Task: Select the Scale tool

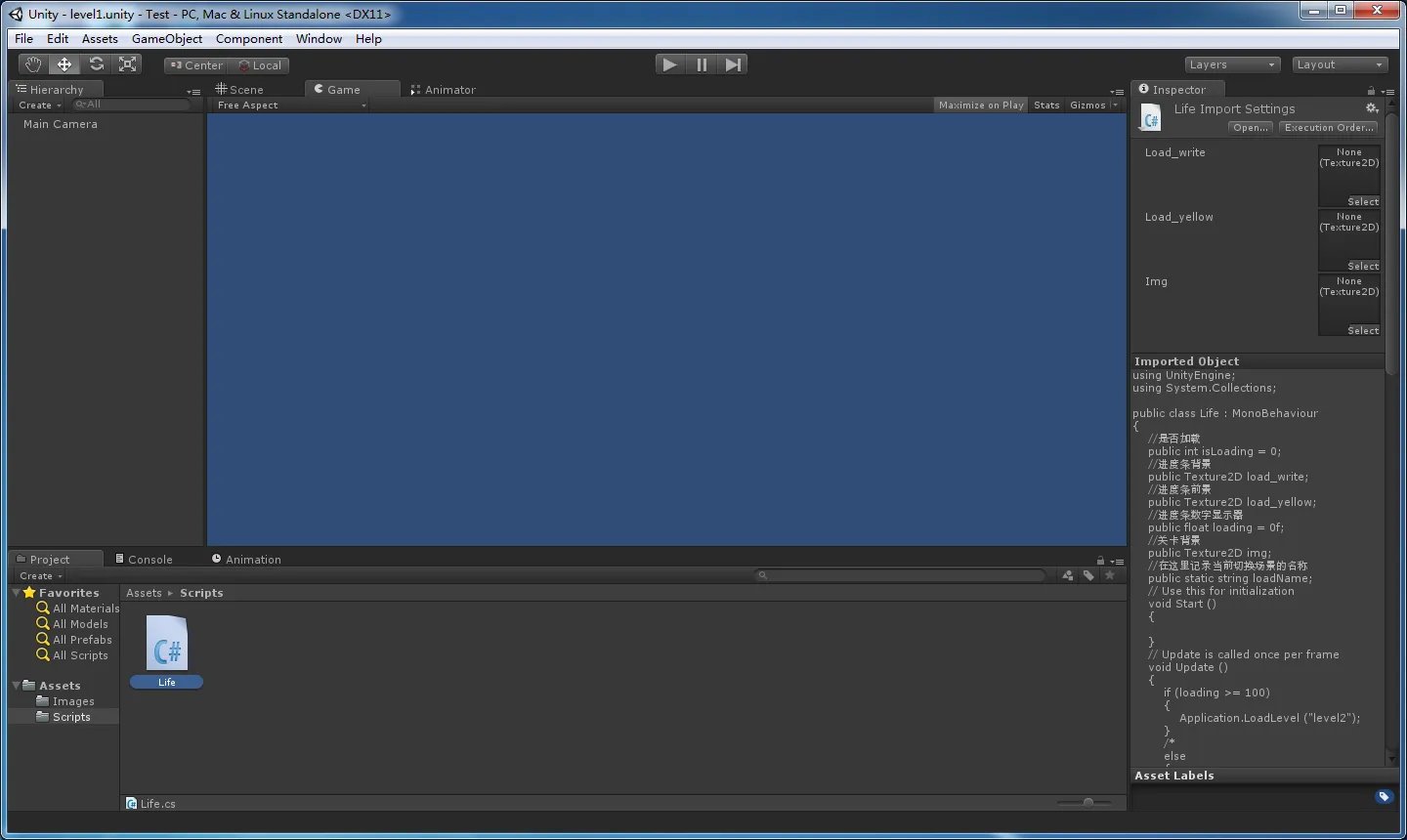Action: pyautogui.click(x=127, y=64)
